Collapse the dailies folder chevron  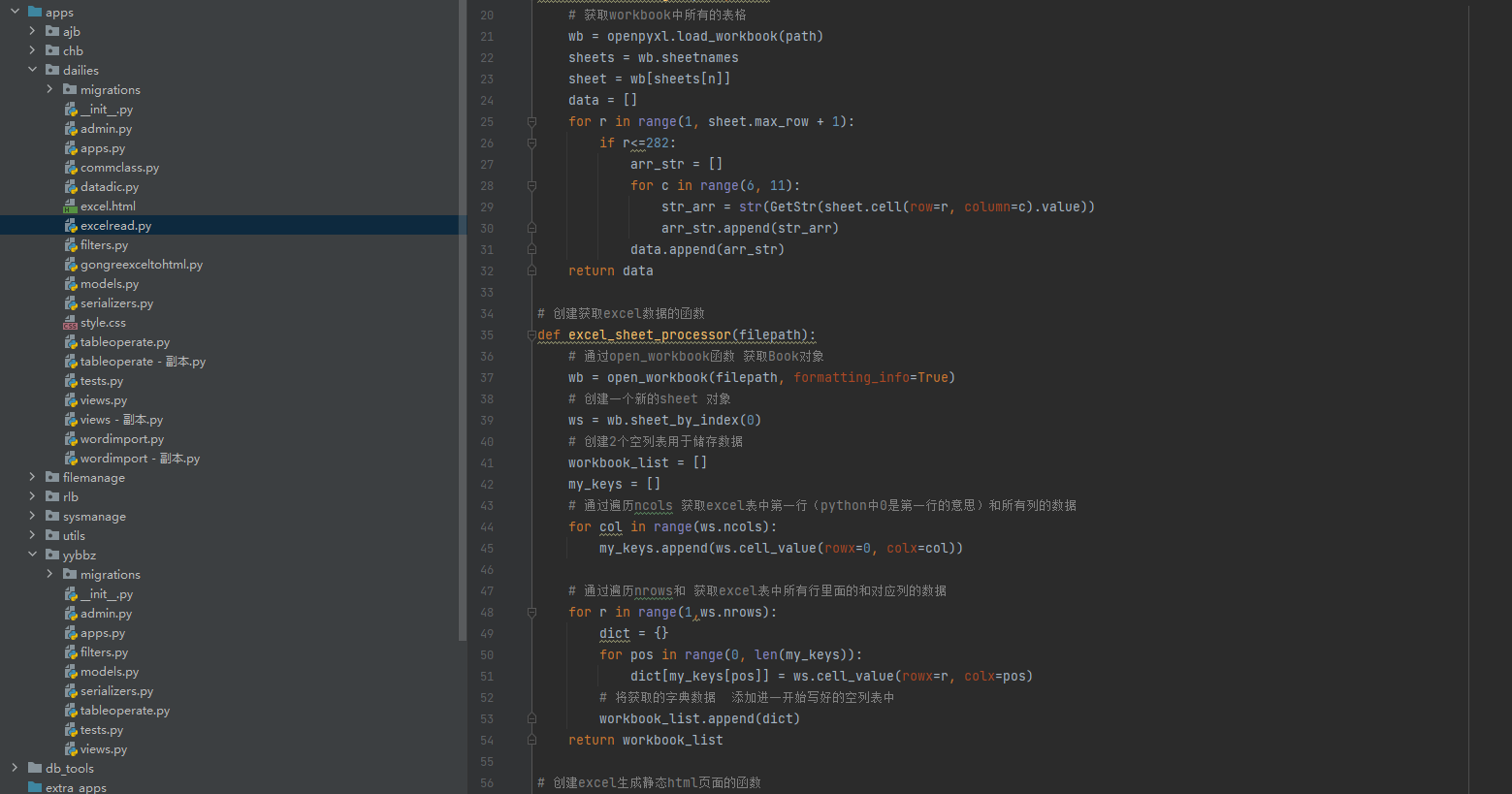pyautogui.click(x=32, y=70)
